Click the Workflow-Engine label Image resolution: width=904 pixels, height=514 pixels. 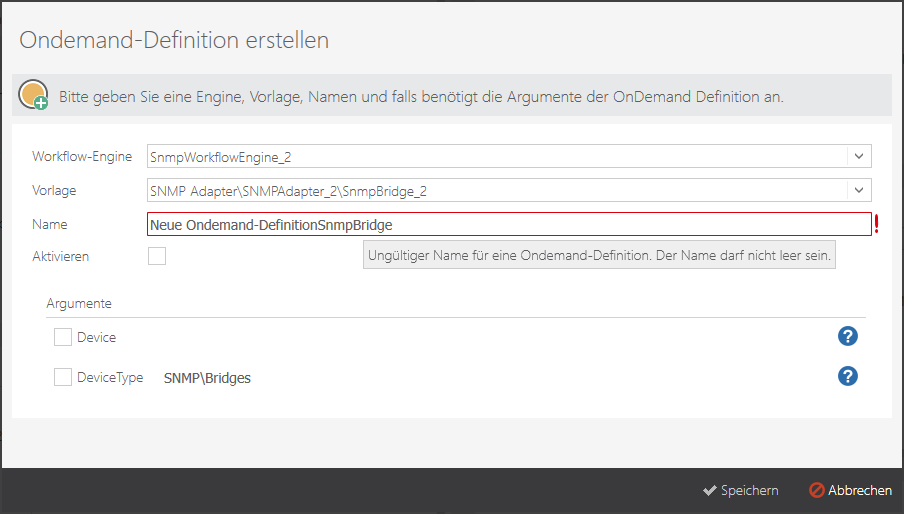pos(82,156)
